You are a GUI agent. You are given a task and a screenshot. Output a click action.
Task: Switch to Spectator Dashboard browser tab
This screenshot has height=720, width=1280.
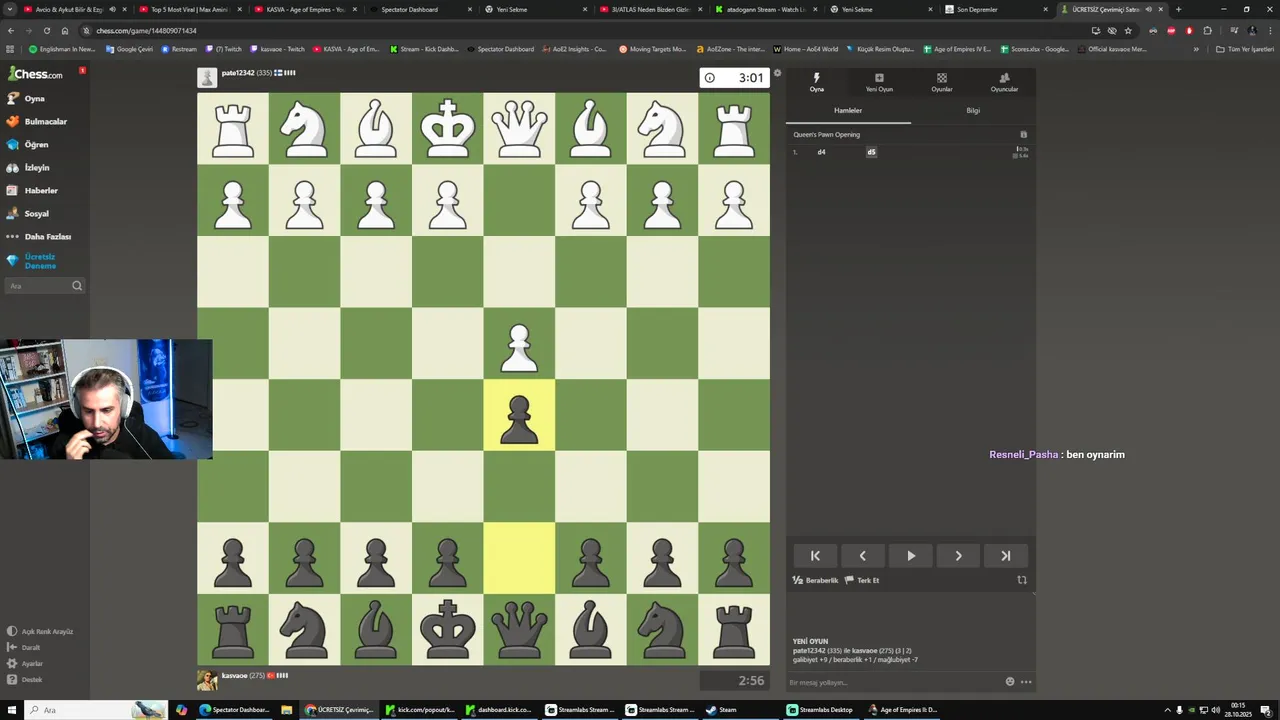click(418, 9)
